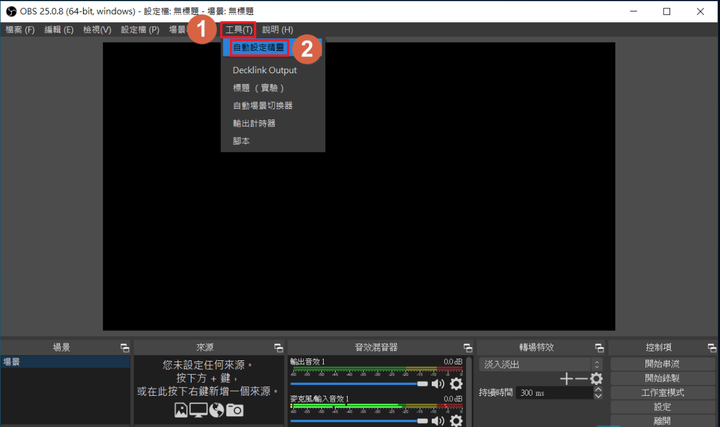This screenshot has height=427, width=720.
Task: Click the 持續時間 label
Action: 496,393
